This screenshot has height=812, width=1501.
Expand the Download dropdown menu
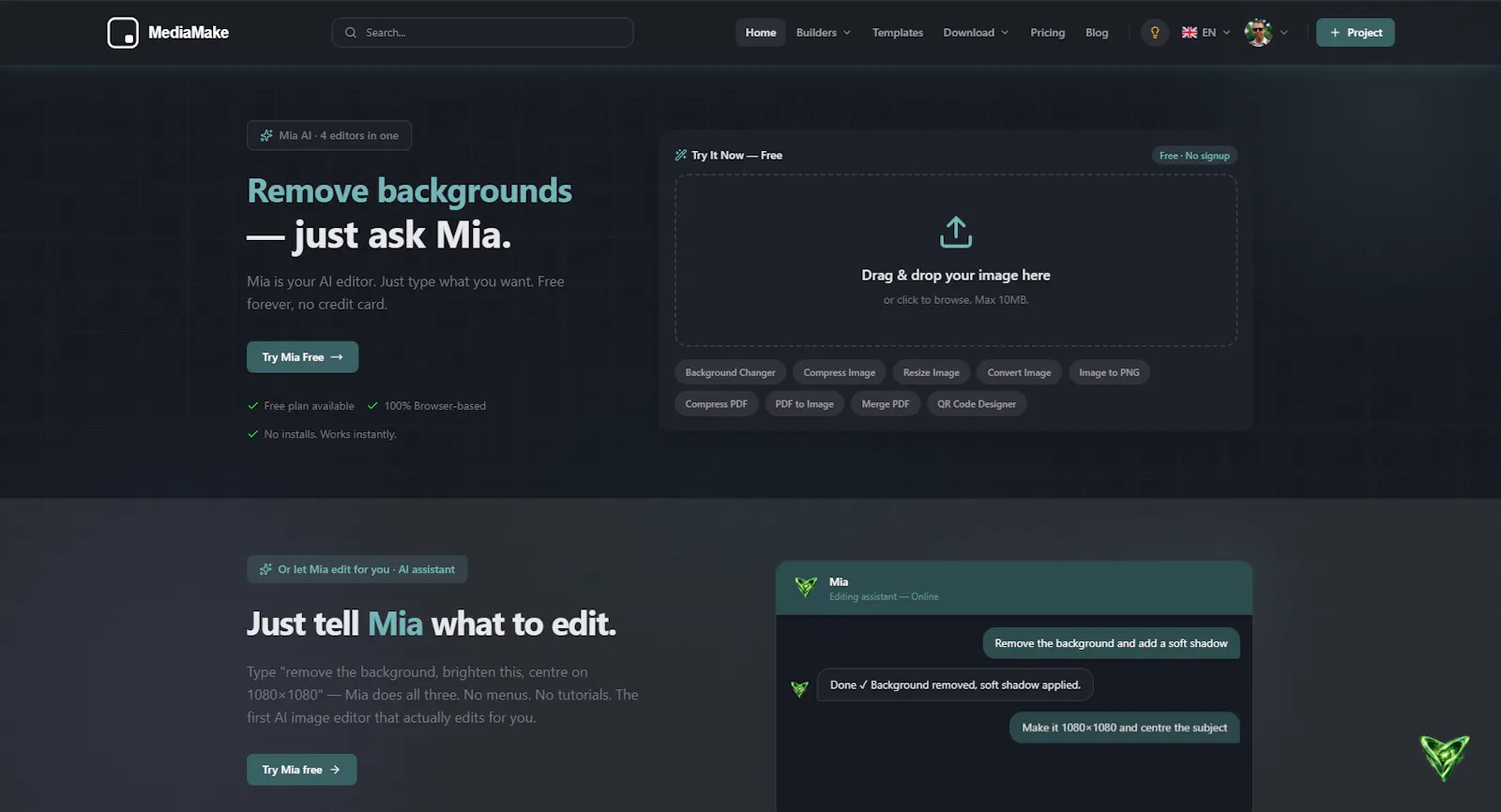point(976,33)
